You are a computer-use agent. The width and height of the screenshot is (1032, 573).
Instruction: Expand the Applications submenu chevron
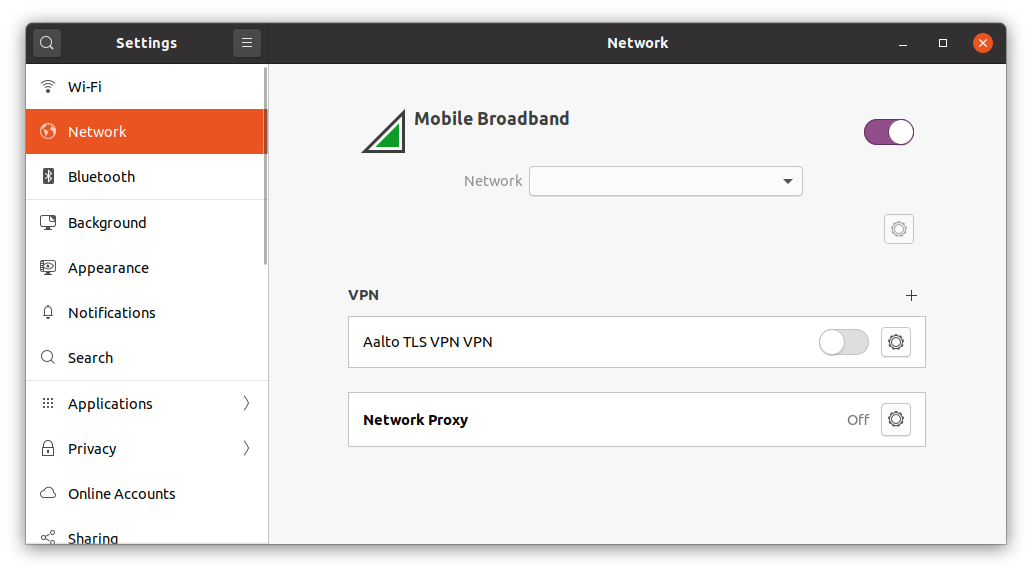pos(246,404)
